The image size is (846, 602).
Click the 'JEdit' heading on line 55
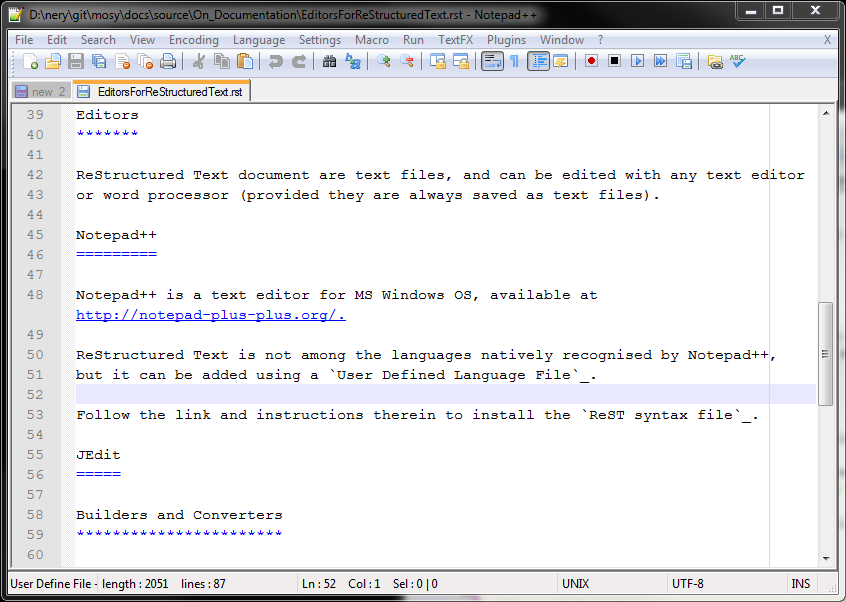tap(98, 455)
